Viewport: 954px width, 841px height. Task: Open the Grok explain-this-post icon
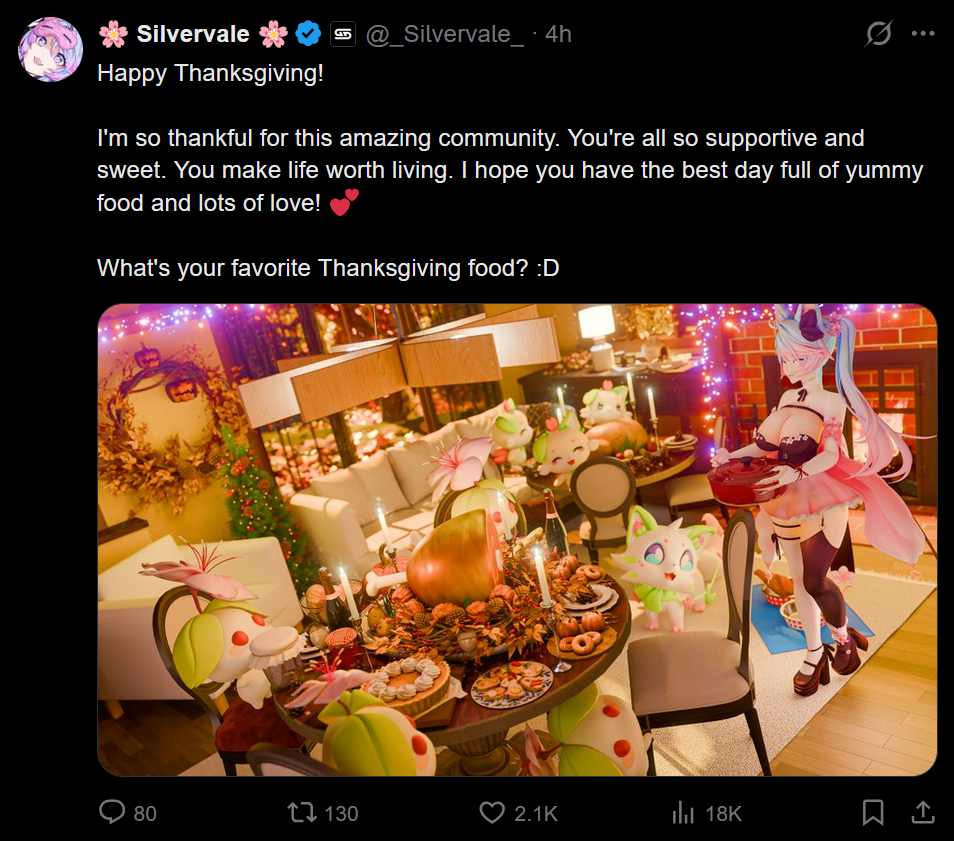pyautogui.click(x=878, y=34)
